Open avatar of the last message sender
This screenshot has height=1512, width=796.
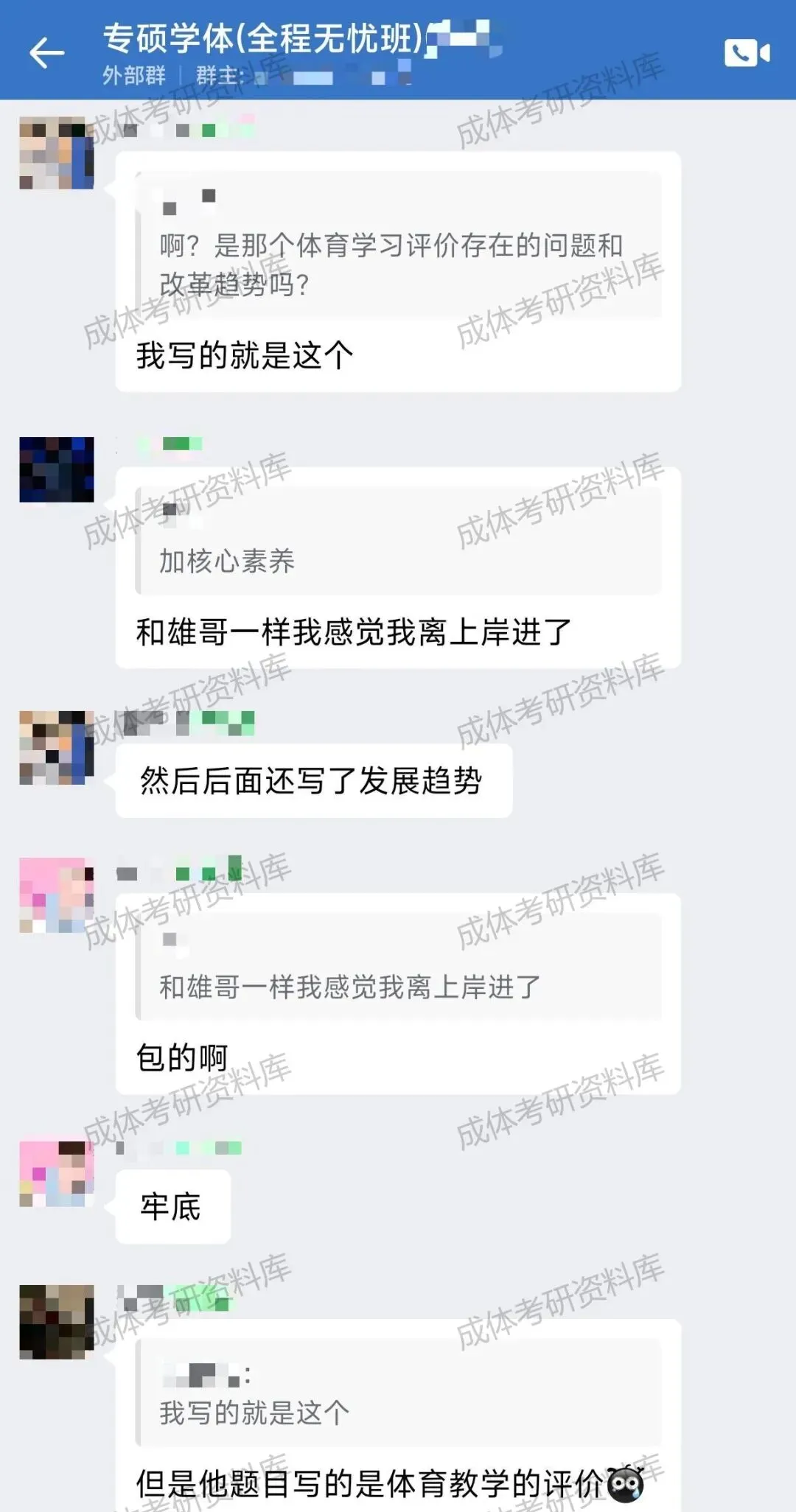[57, 1322]
